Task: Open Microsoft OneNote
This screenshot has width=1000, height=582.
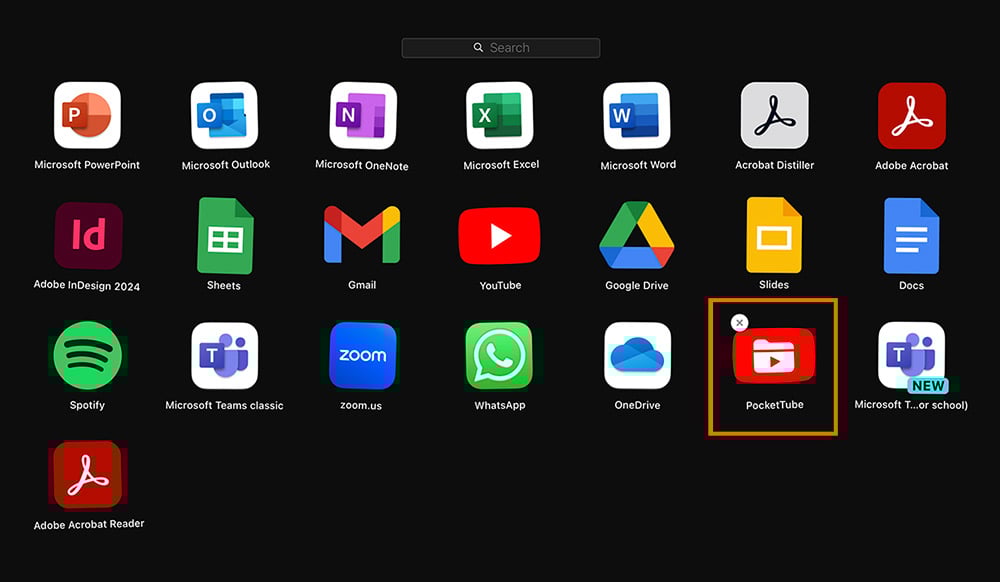Action: 361,115
